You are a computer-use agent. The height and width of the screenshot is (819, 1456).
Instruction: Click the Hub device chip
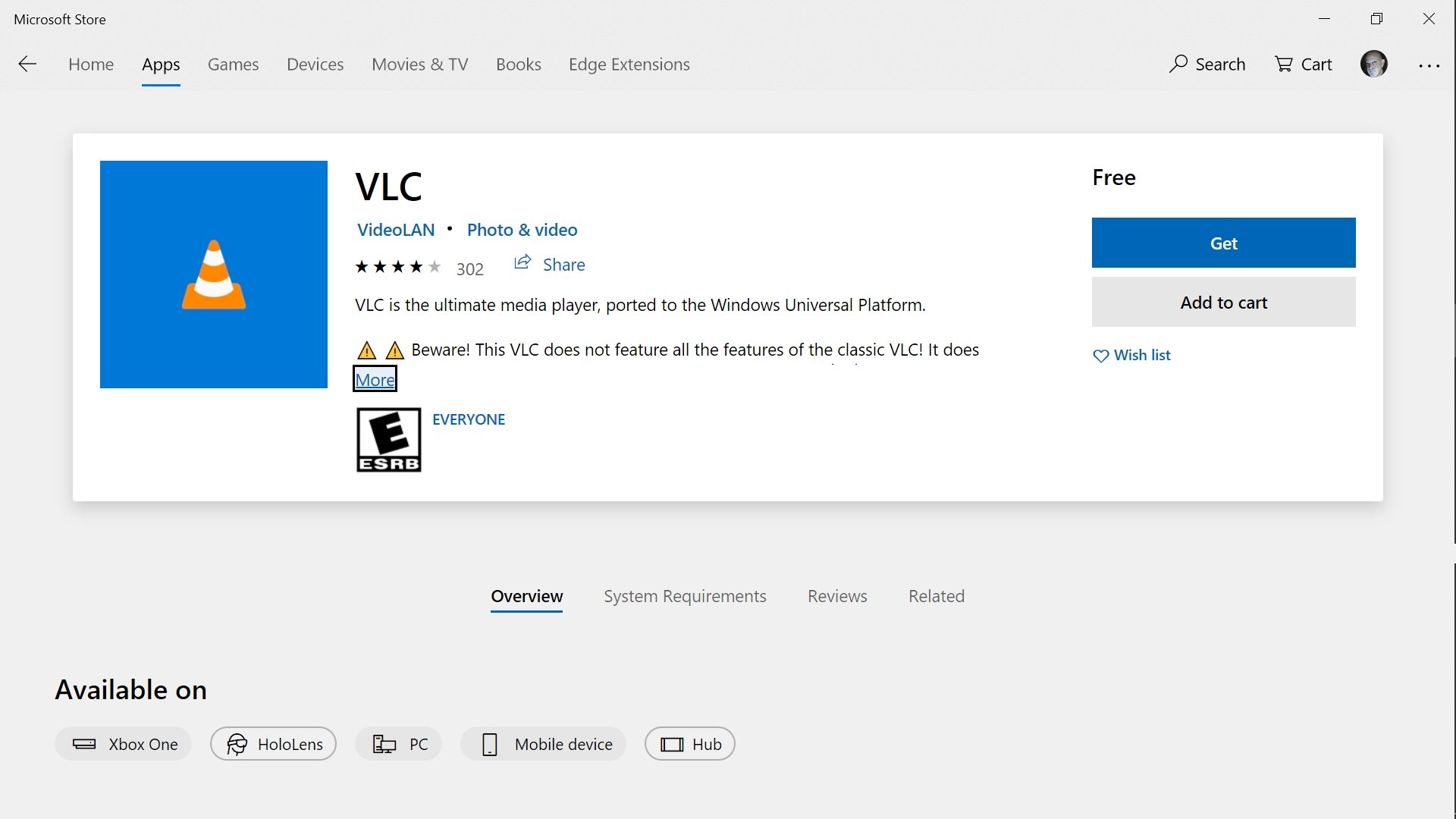point(689,744)
